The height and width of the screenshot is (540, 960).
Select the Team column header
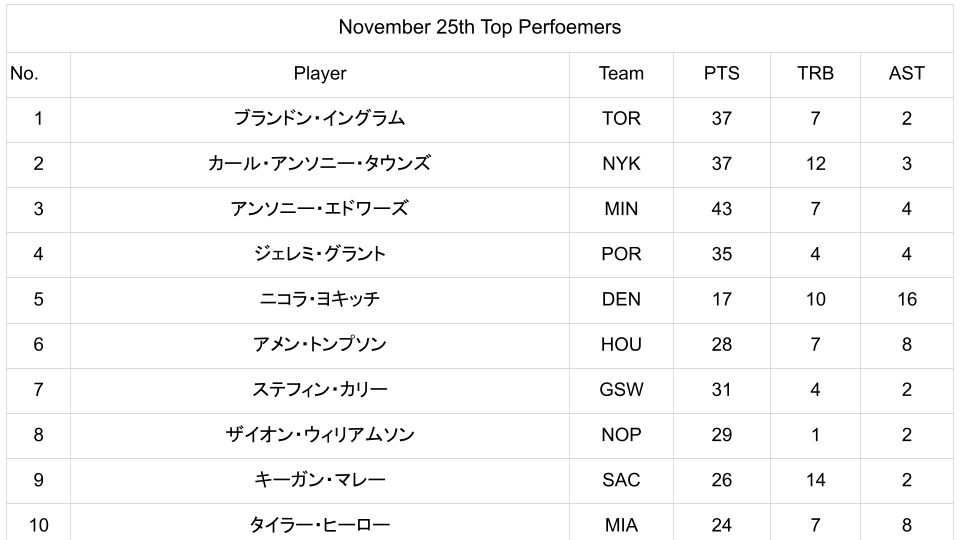point(621,73)
